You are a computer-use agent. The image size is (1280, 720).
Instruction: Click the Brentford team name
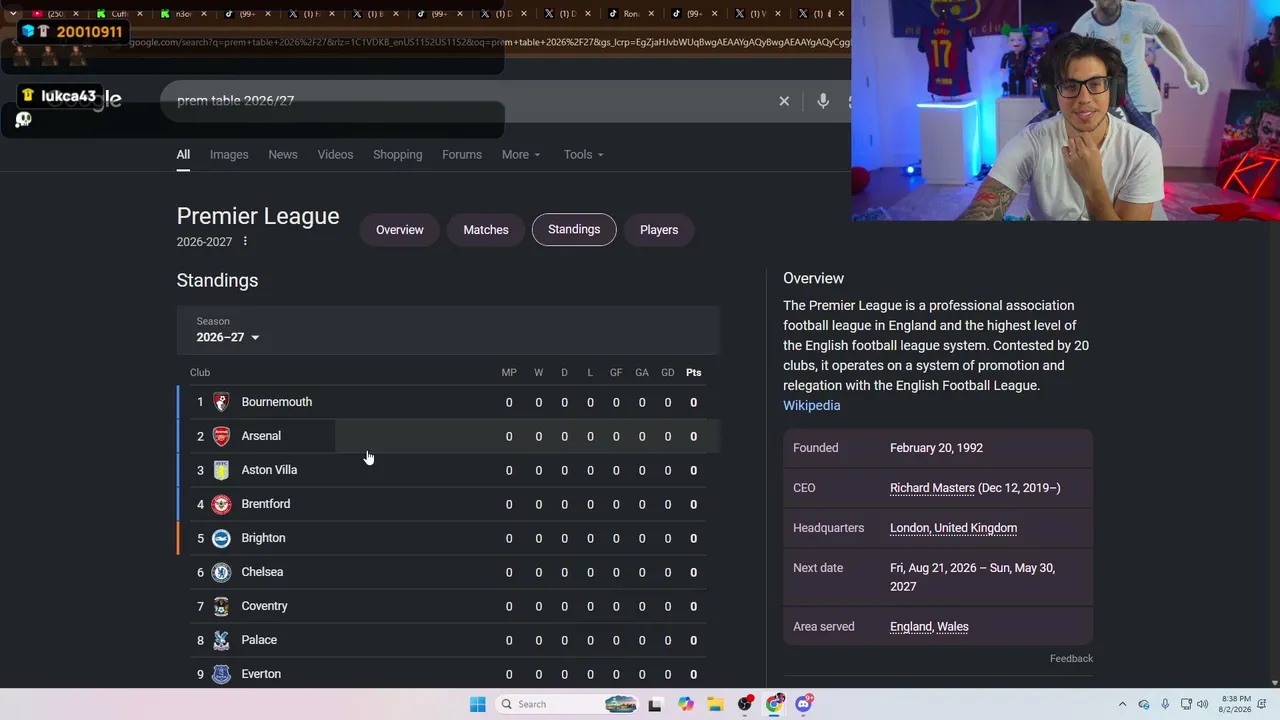266,504
